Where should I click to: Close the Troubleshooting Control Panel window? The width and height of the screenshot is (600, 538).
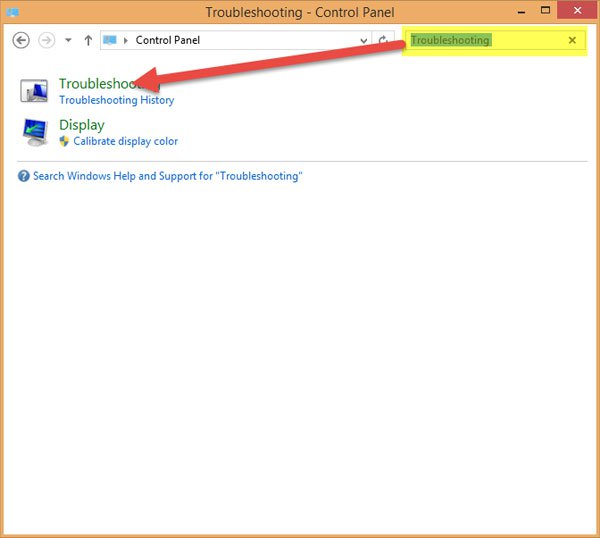pos(577,10)
